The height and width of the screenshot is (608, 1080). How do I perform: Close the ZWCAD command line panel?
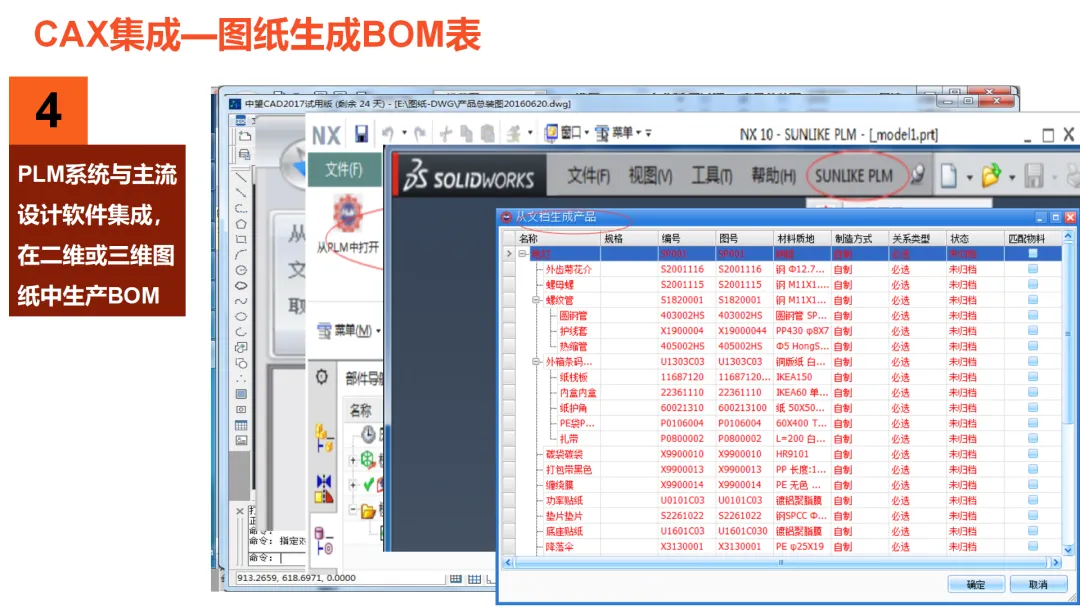(x=240, y=512)
